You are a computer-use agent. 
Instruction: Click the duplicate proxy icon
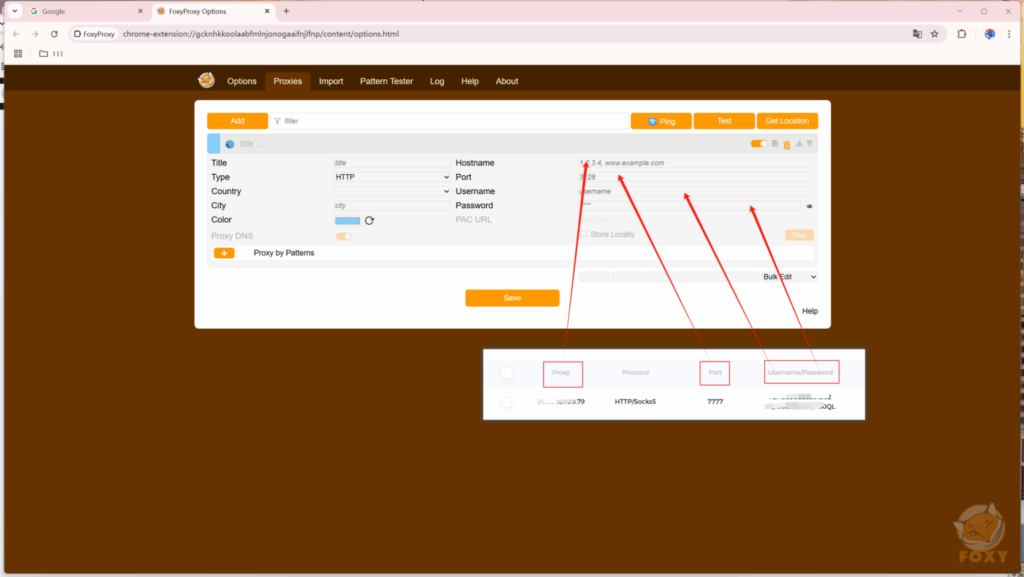tap(775, 145)
